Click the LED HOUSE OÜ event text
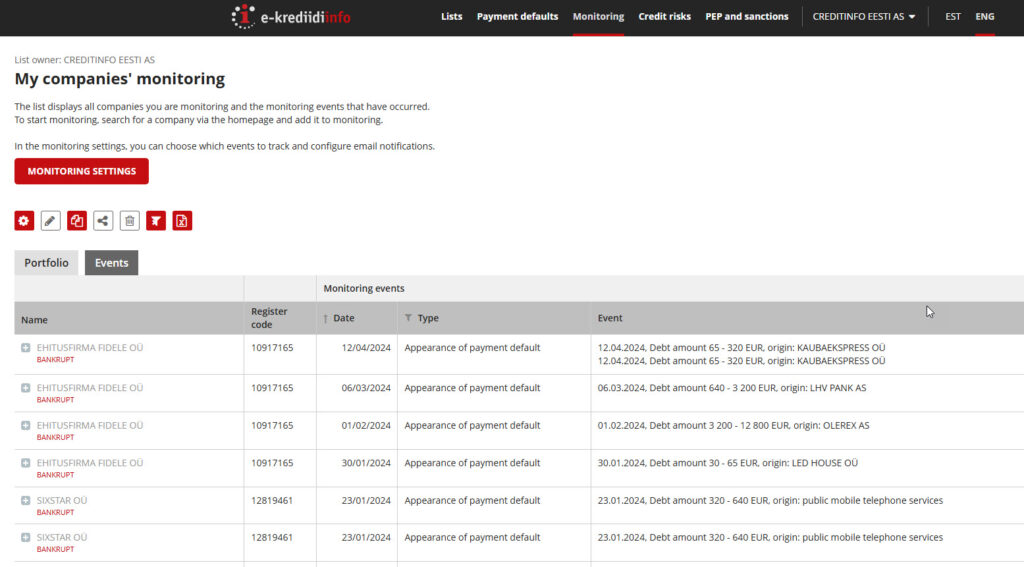Screen dimensions: 1024x567 tap(728, 463)
